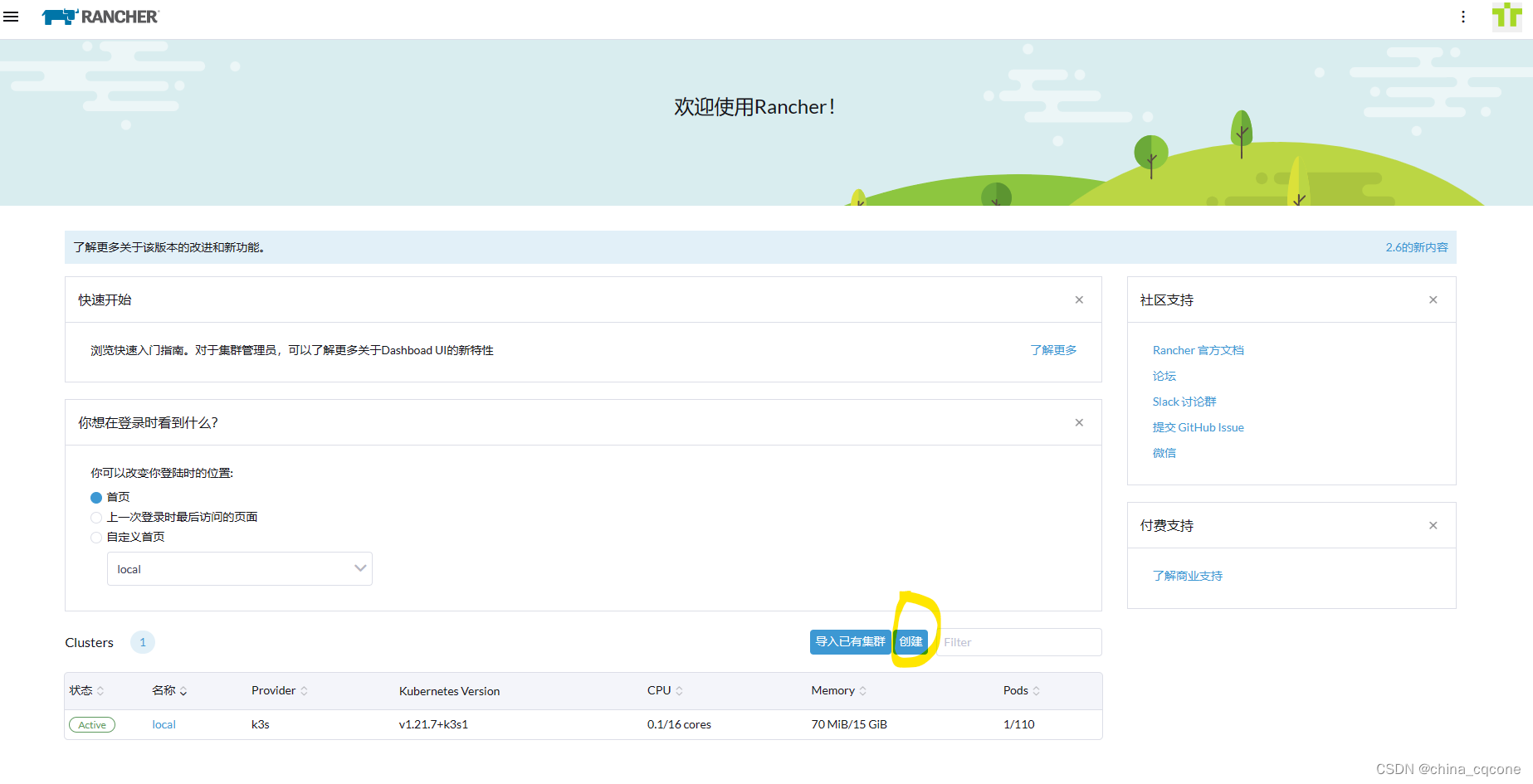Viewport: 1533px width, 784px height.
Task: Click the 70 MiB/15 GiB cell
Action: click(x=849, y=724)
